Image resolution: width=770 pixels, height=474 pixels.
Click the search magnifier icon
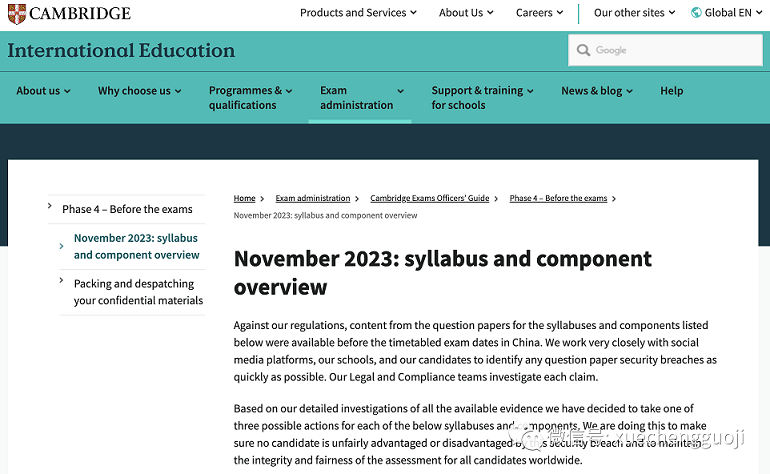pyautogui.click(x=583, y=50)
